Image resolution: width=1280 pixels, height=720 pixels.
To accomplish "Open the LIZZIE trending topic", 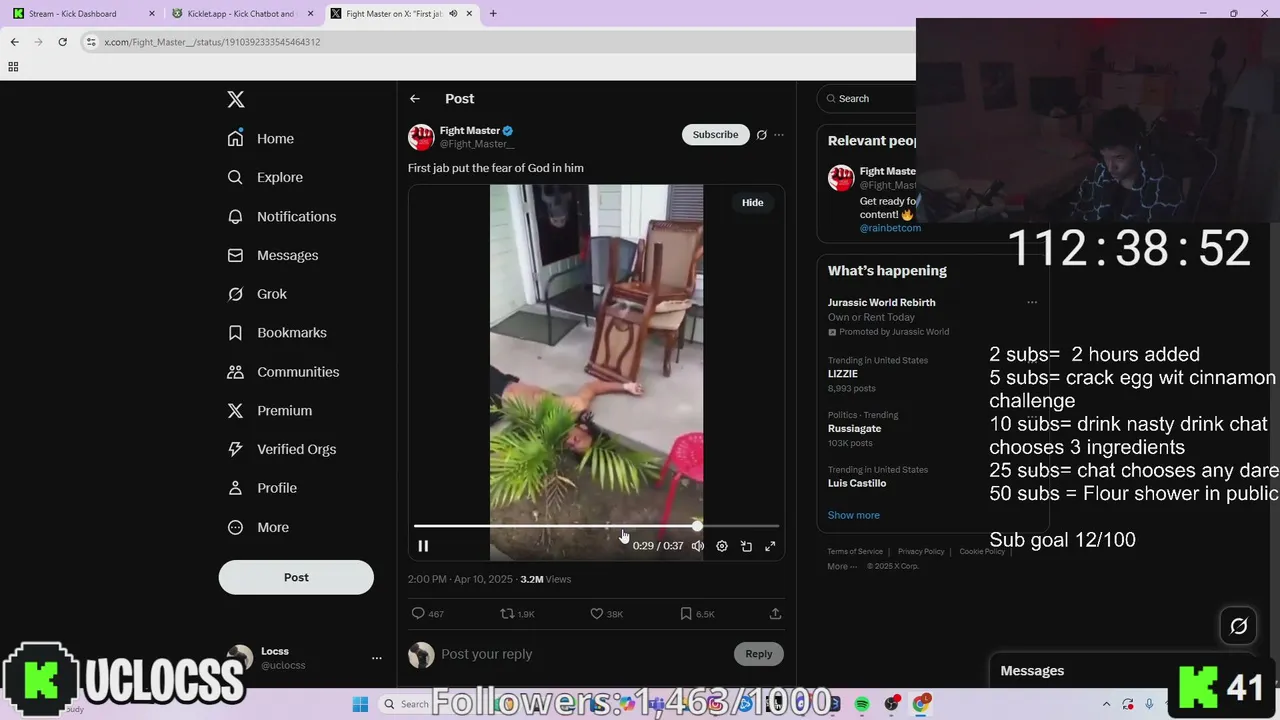I will (842, 374).
